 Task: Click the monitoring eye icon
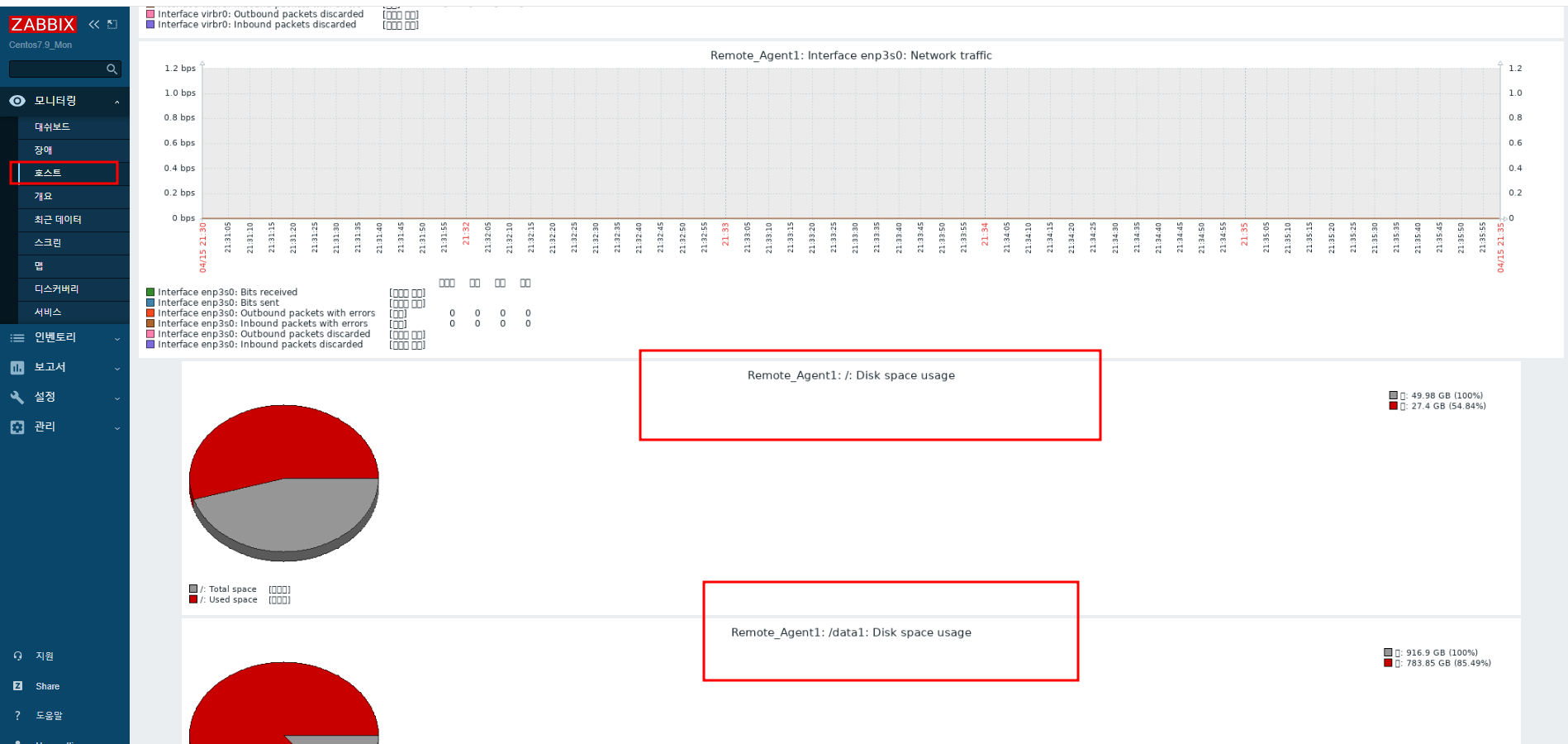coord(17,101)
